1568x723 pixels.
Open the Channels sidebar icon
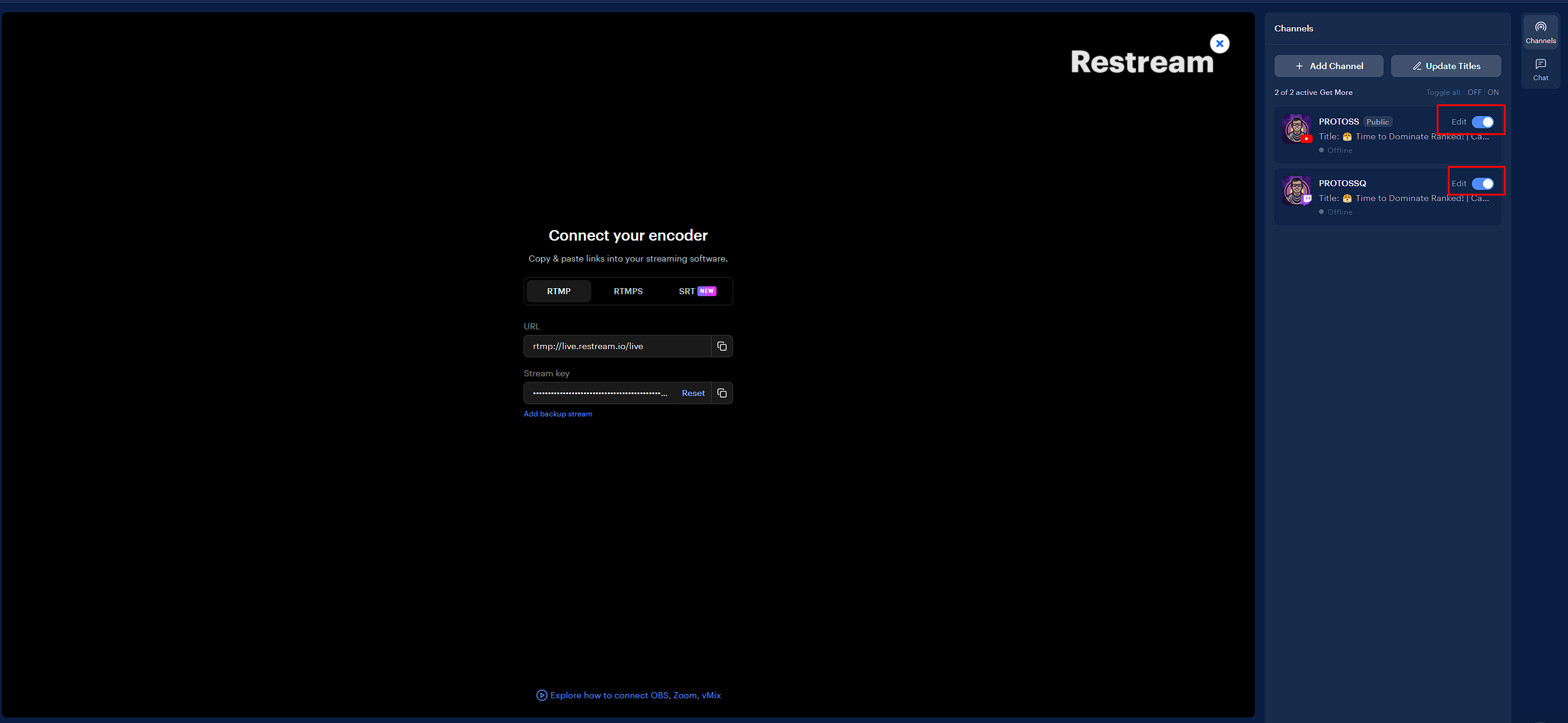[1540, 33]
